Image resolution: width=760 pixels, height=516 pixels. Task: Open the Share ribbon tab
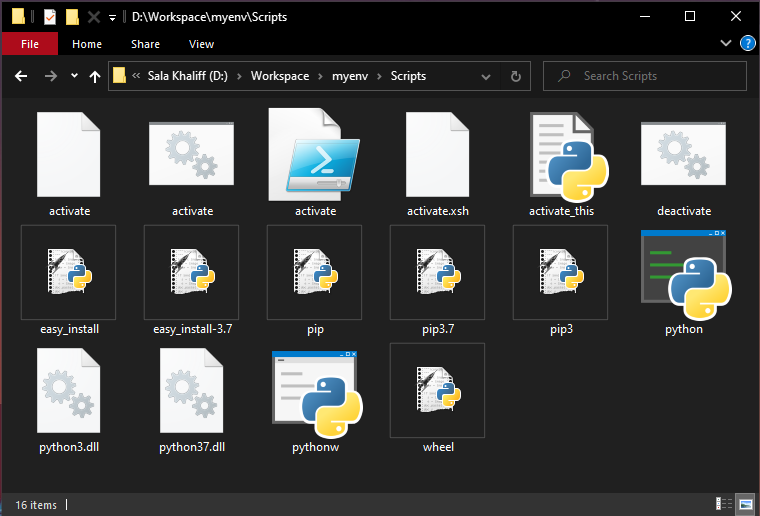[145, 44]
